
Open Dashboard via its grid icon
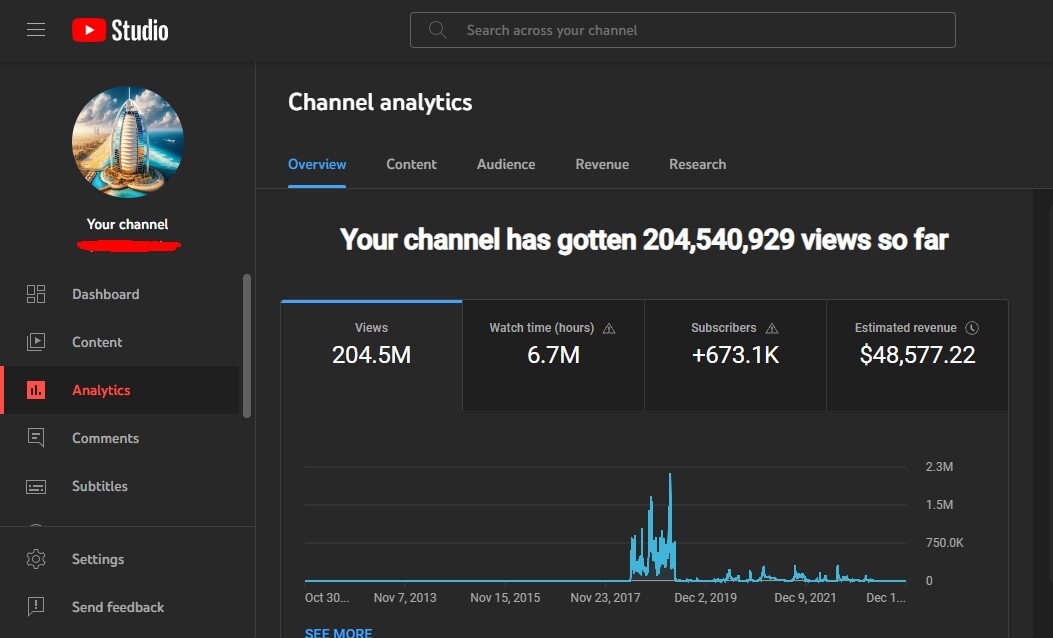[x=36, y=294]
